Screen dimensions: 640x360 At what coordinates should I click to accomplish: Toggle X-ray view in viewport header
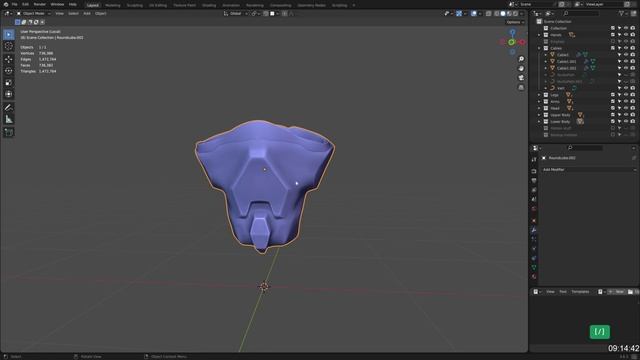pos(488,13)
